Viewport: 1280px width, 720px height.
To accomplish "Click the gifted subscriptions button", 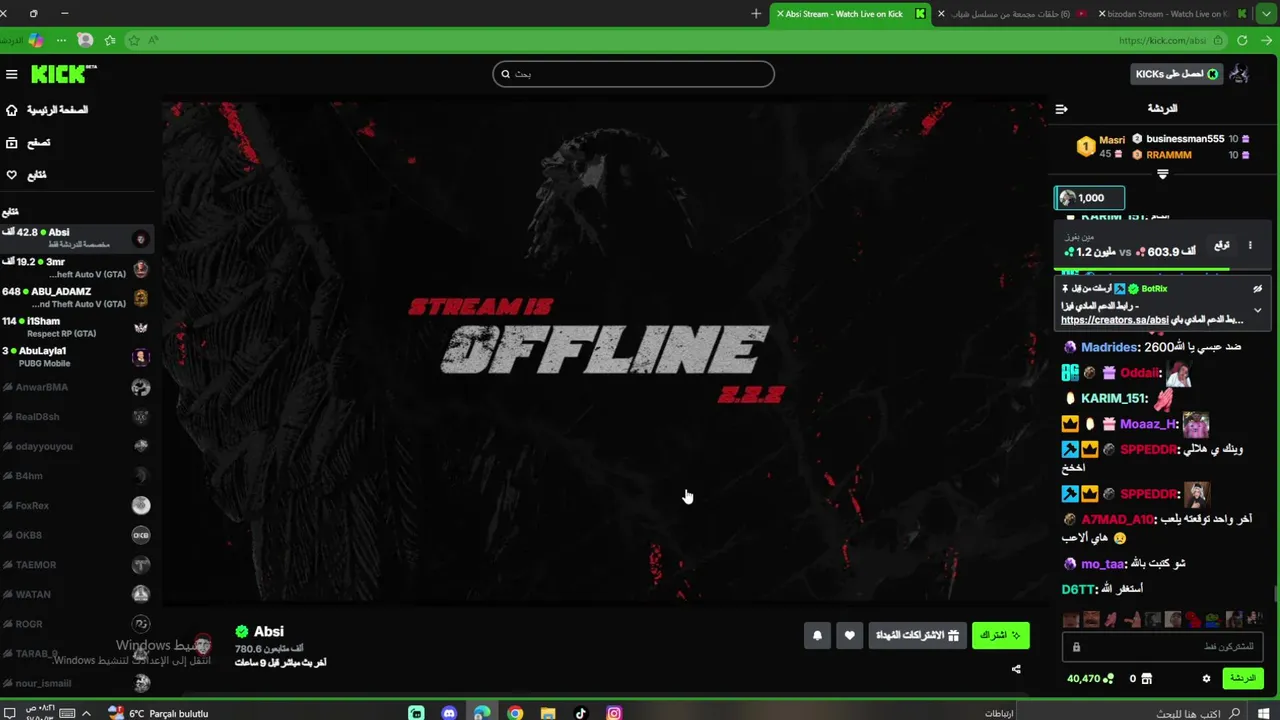I will (917, 635).
